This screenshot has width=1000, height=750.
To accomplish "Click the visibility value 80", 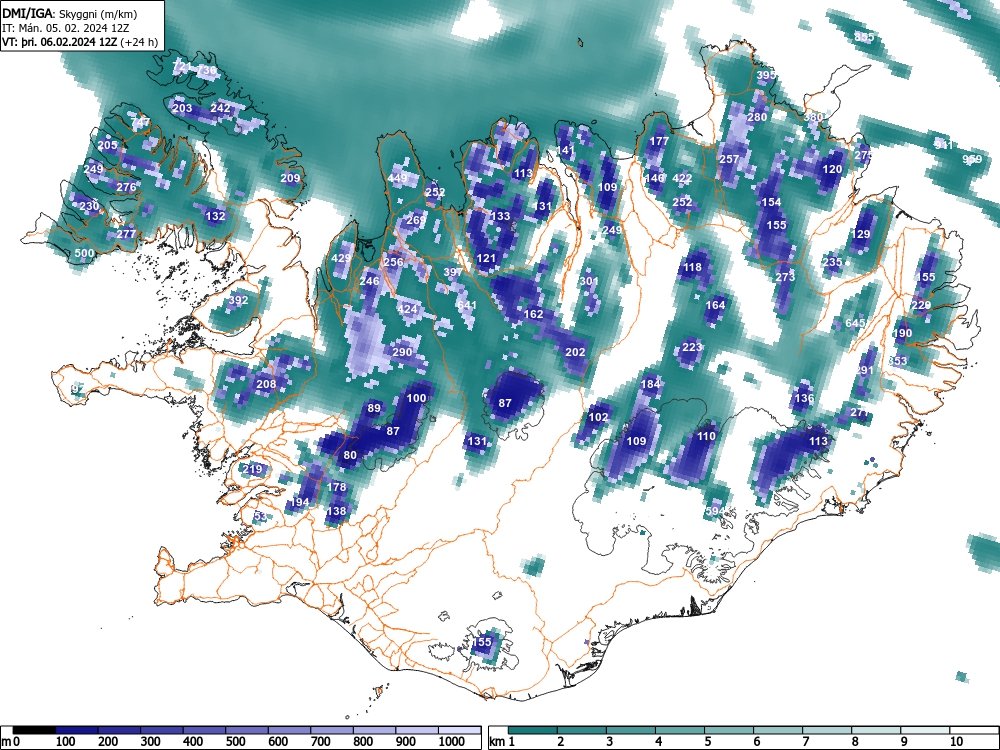I will click(350, 455).
